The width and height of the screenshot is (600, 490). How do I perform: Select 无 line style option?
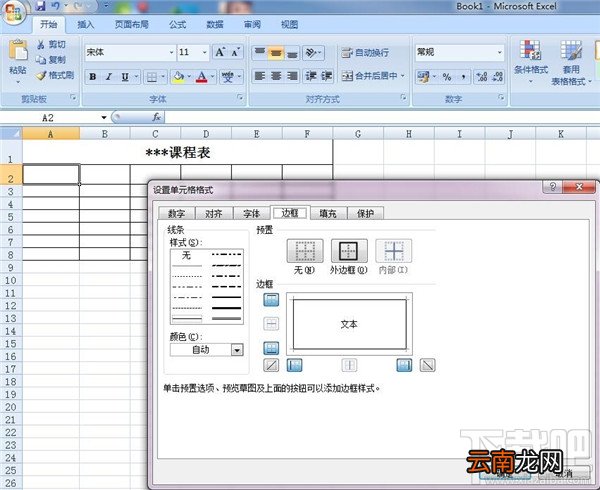186,255
